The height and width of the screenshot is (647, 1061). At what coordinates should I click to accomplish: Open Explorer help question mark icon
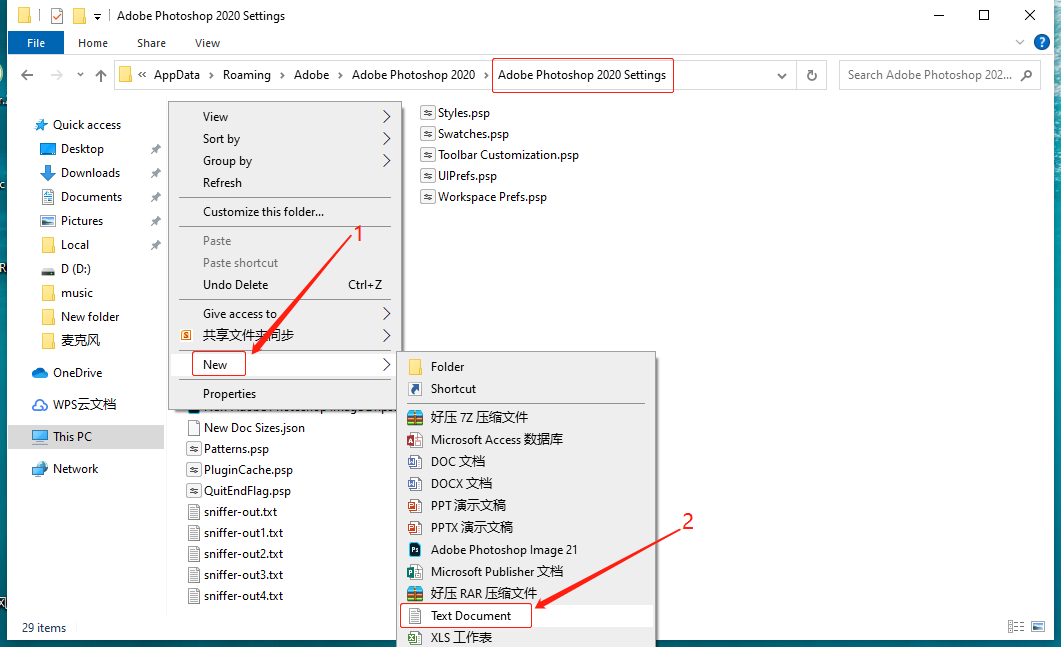pos(1042,43)
